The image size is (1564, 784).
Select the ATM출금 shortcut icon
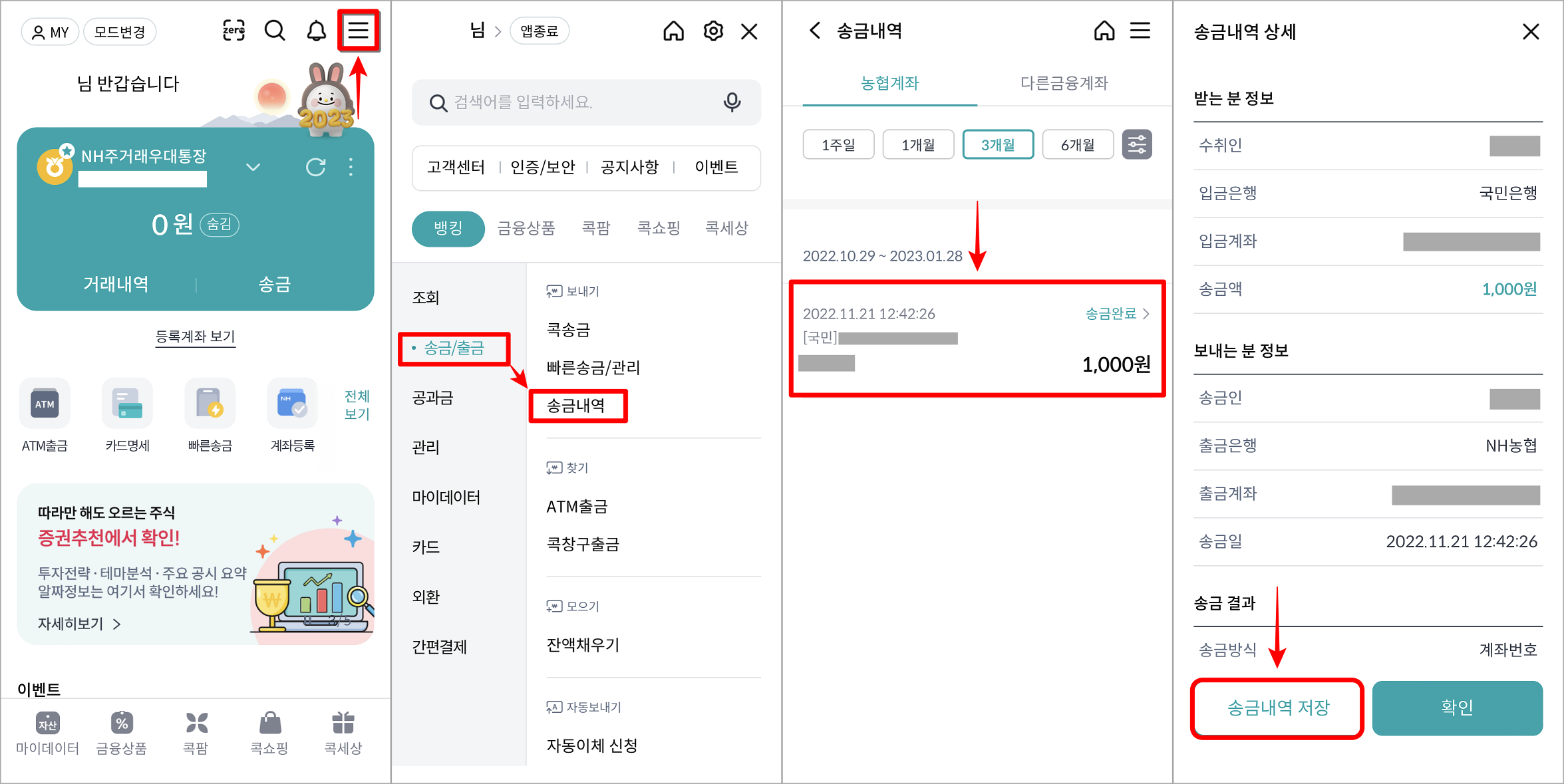point(44,404)
